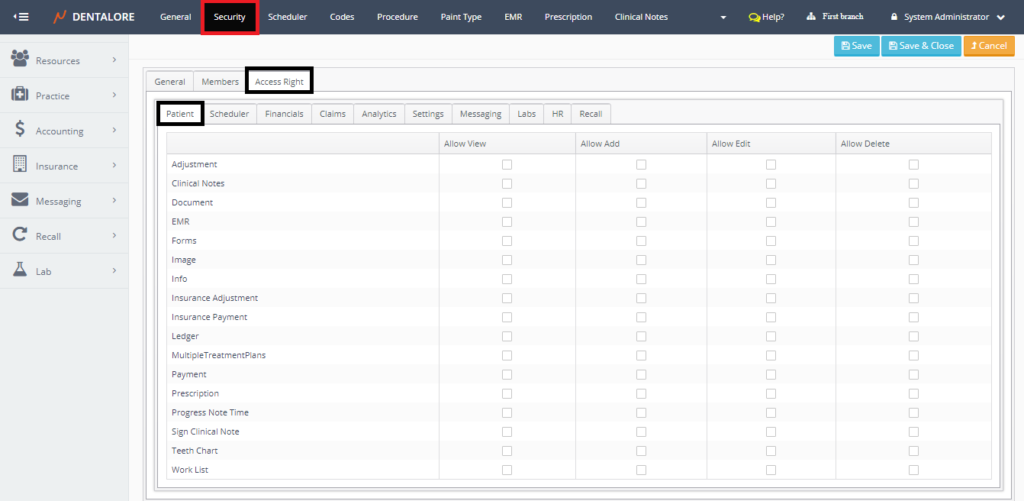Expand the Resources sidebar chevron

coord(114,60)
